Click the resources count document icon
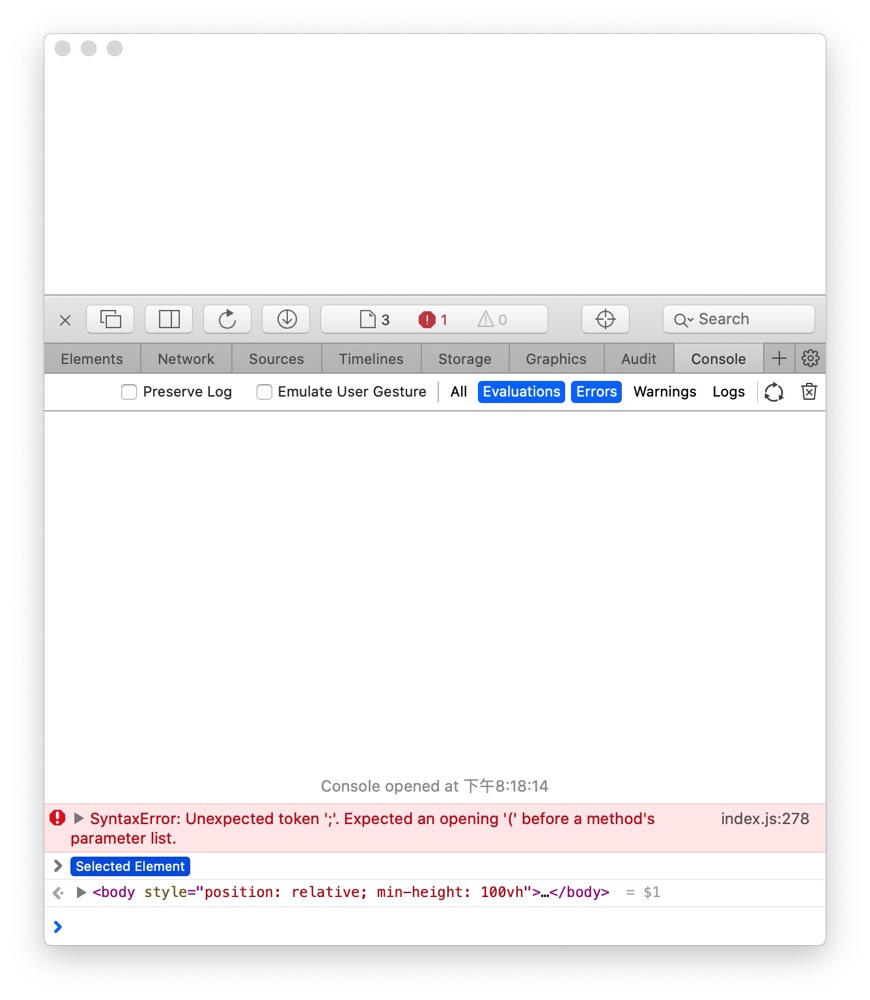The height and width of the screenshot is (1000, 870). (374, 320)
